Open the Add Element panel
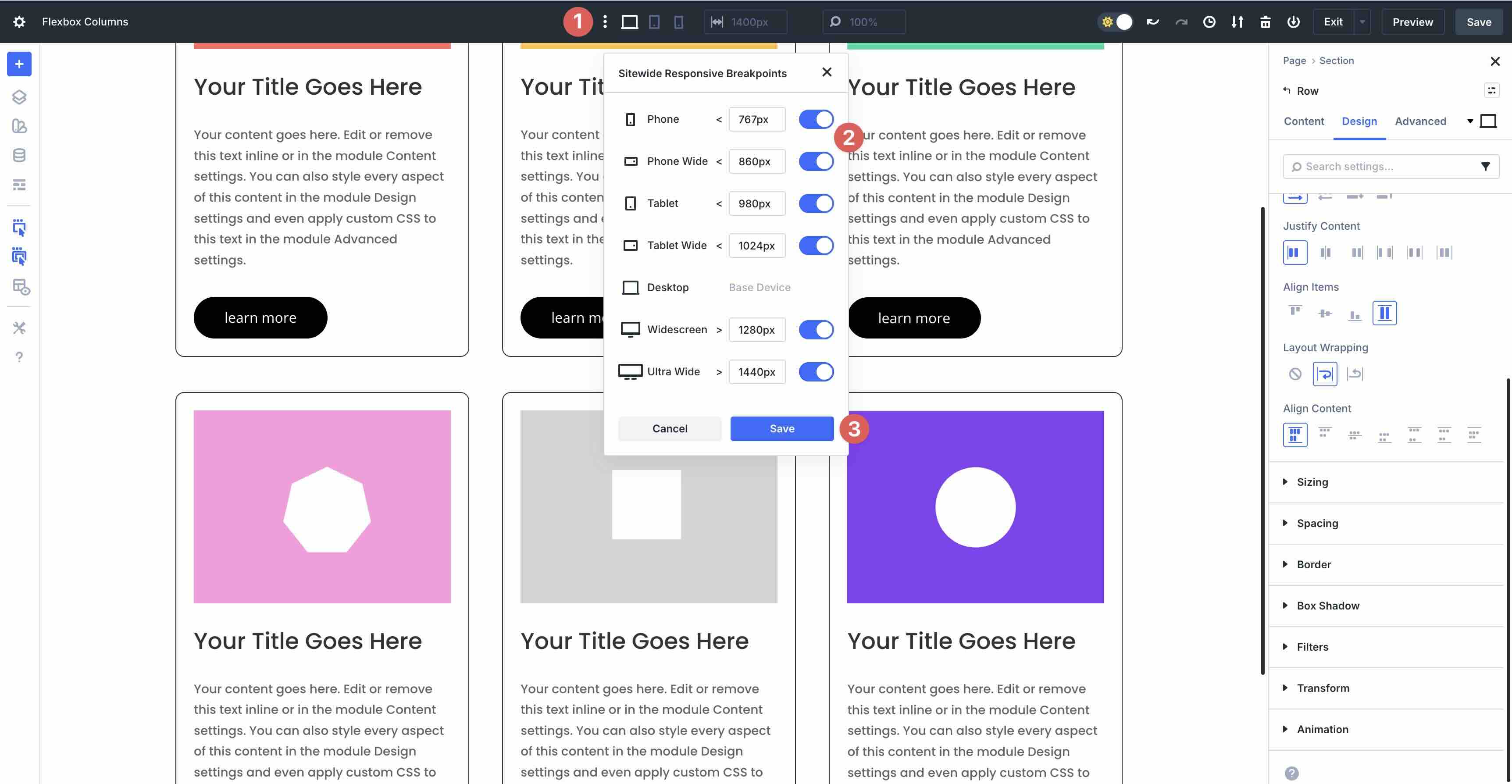1512x784 pixels. click(x=19, y=64)
